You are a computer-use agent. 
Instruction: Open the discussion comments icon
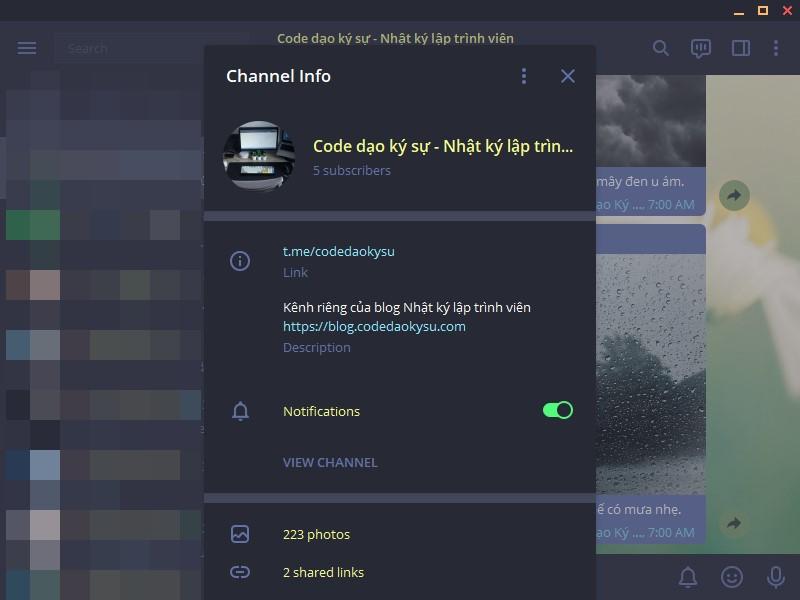coord(701,48)
